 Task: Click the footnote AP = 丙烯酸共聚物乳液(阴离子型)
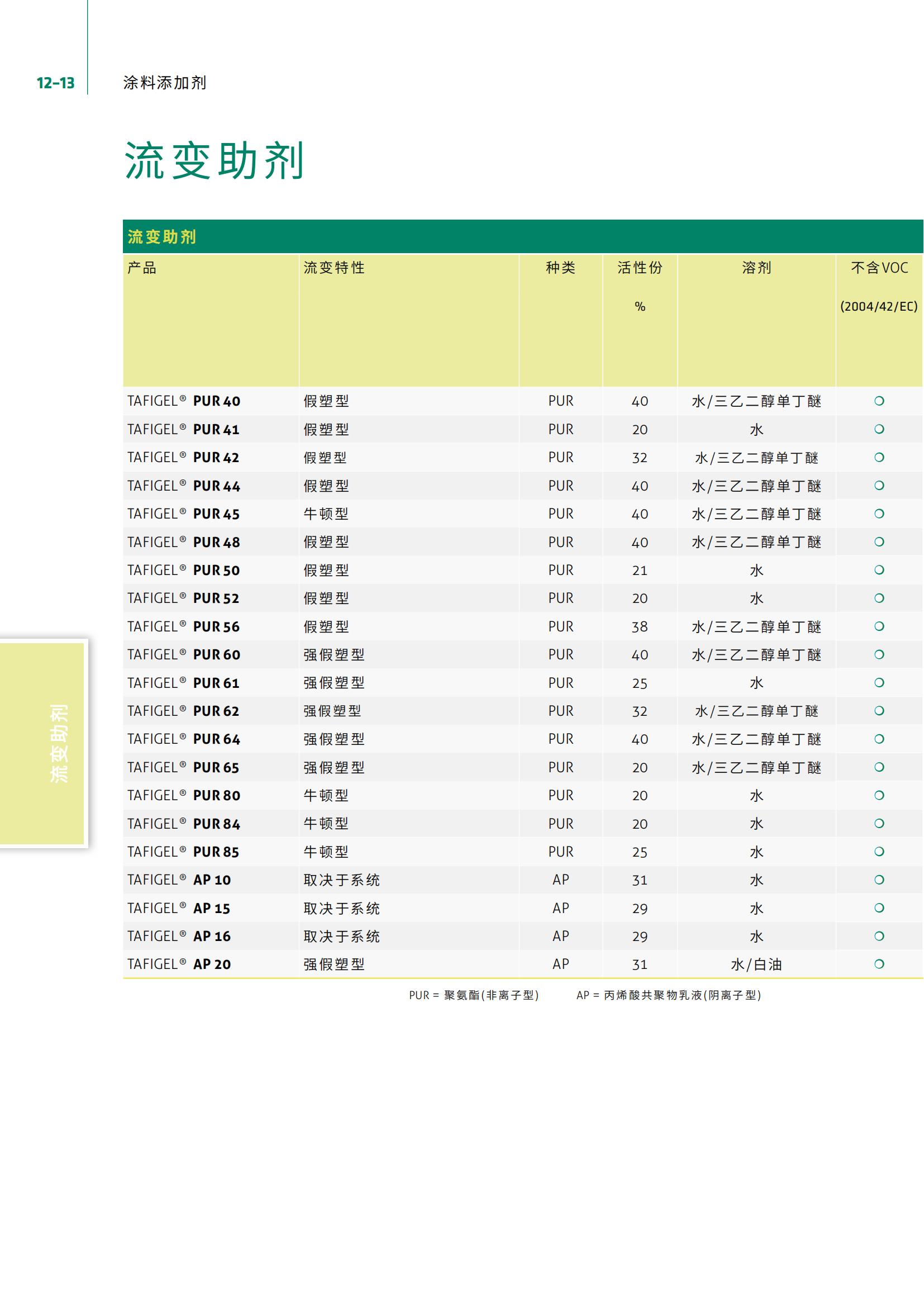click(x=669, y=995)
